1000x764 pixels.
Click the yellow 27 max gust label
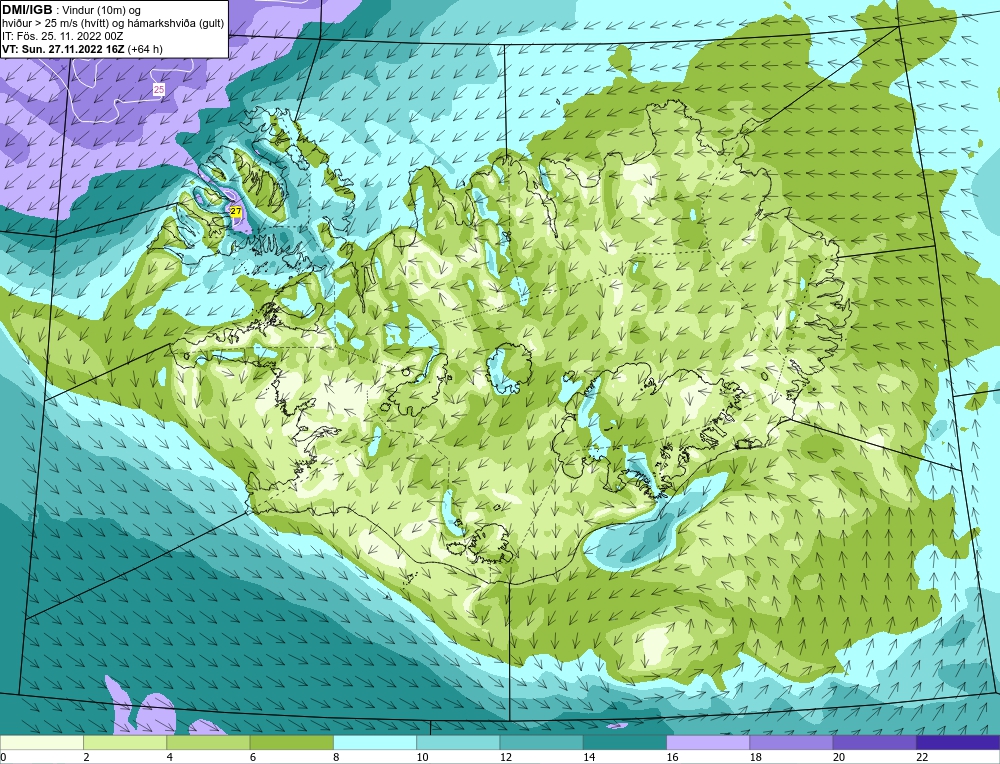pyautogui.click(x=236, y=211)
